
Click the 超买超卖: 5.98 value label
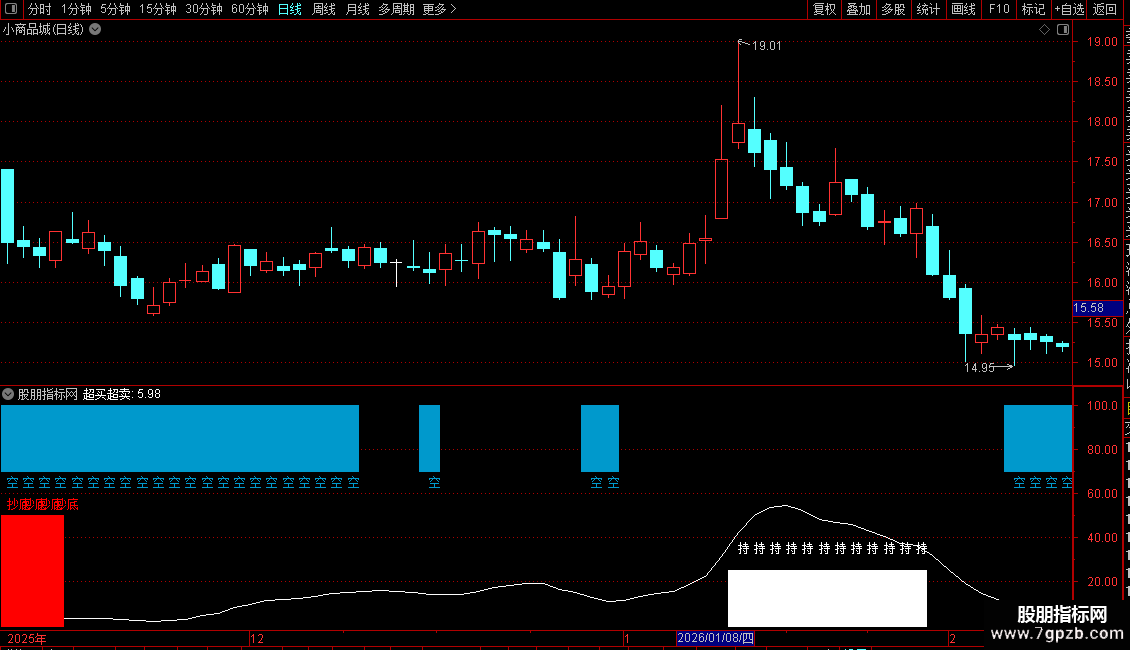click(x=122, y=394)
